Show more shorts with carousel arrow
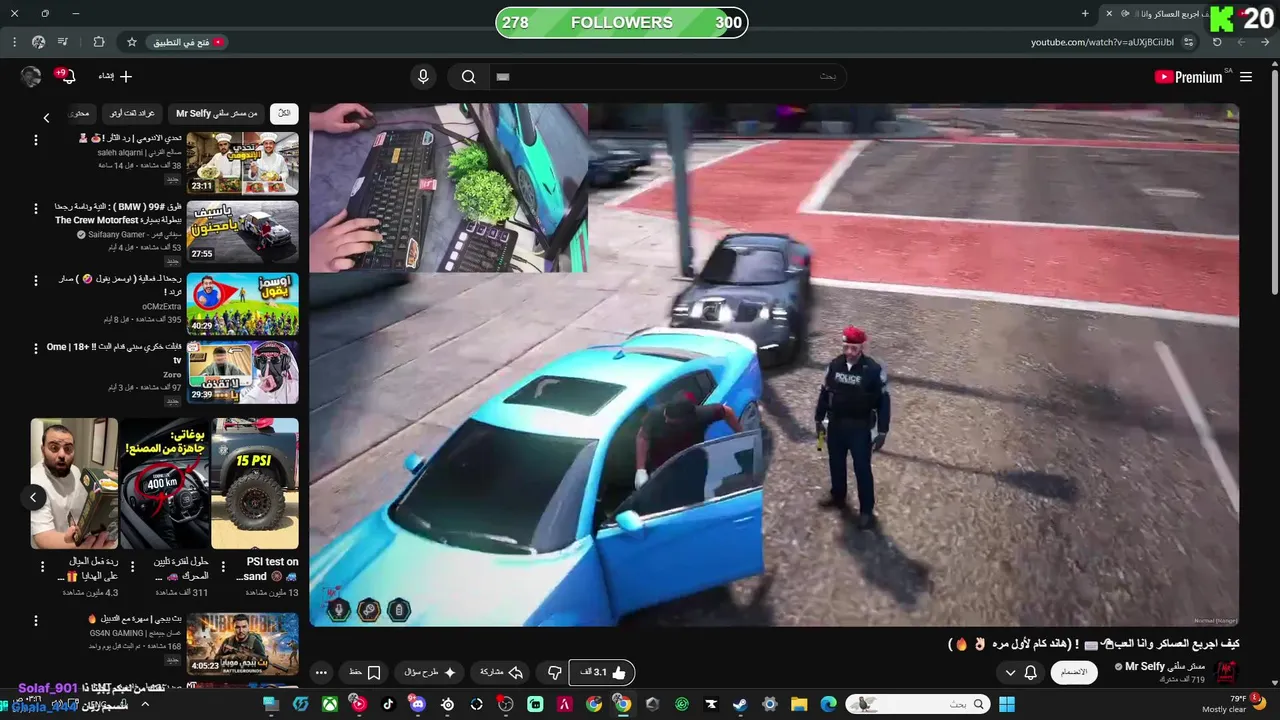Screen dimensions: 1280x720 [33, 497]
